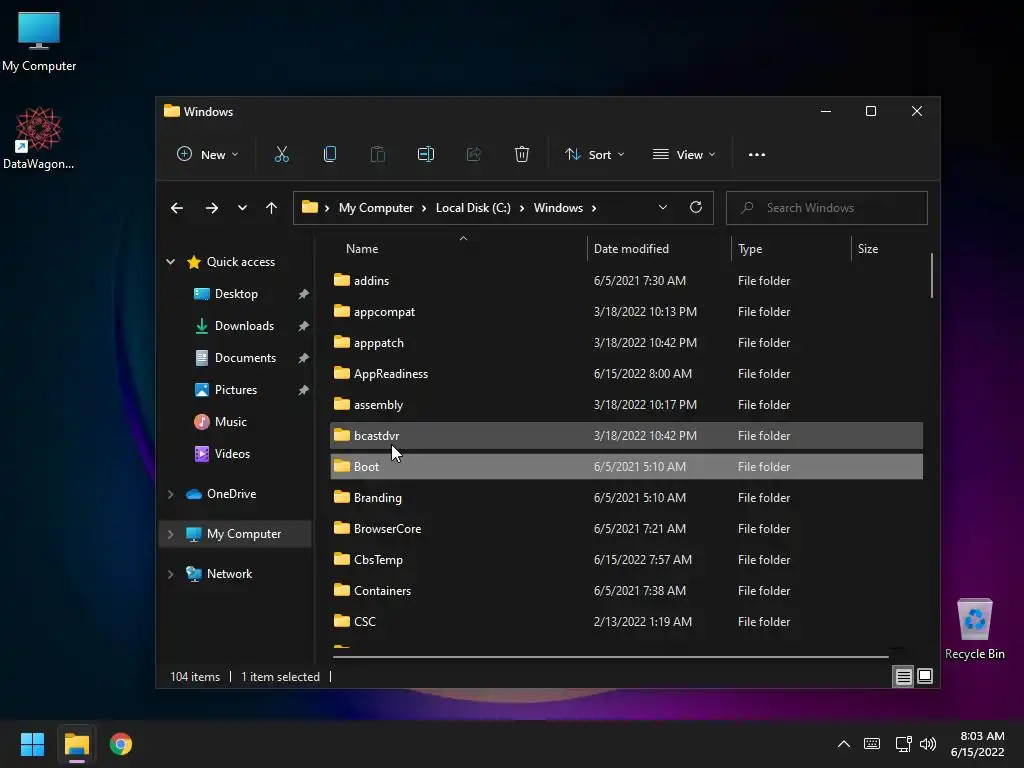
Task: Select My Computer desktop icon
Action: coord(39,42)
